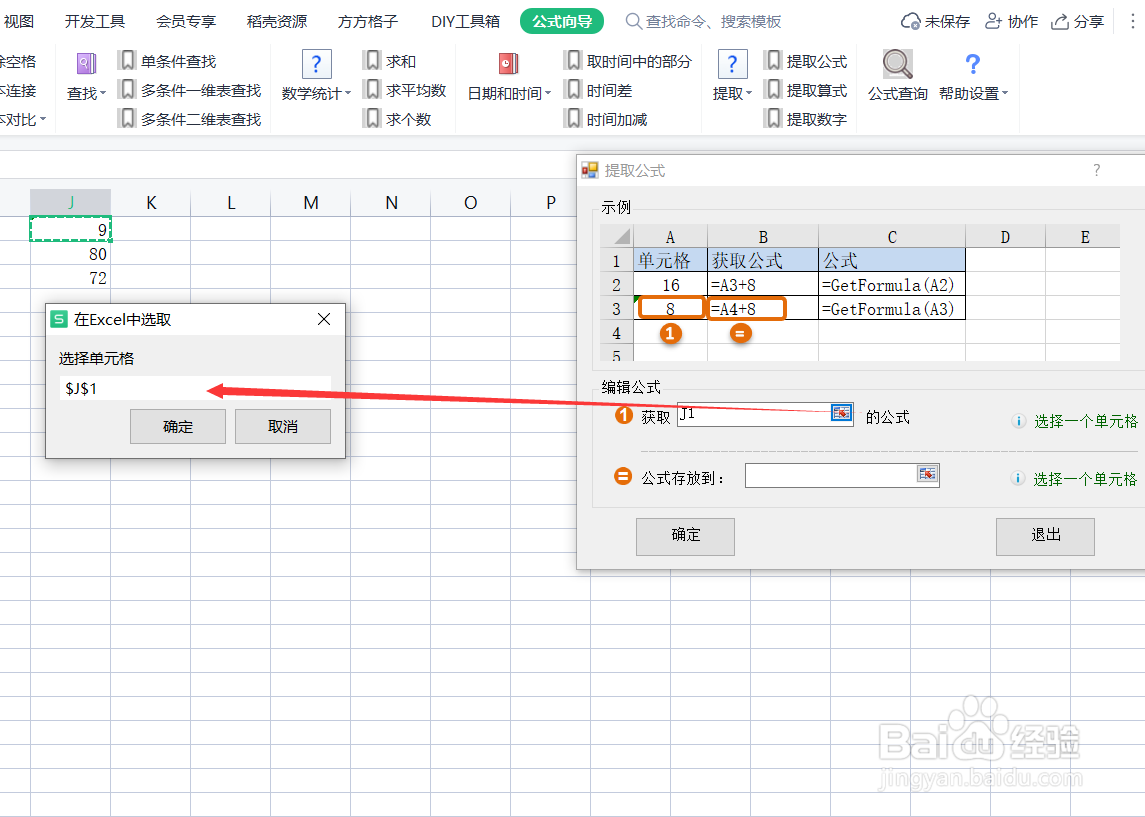Click the $J$1 cell reference field
Screen dimensions: 1145x817
point(195,388)
